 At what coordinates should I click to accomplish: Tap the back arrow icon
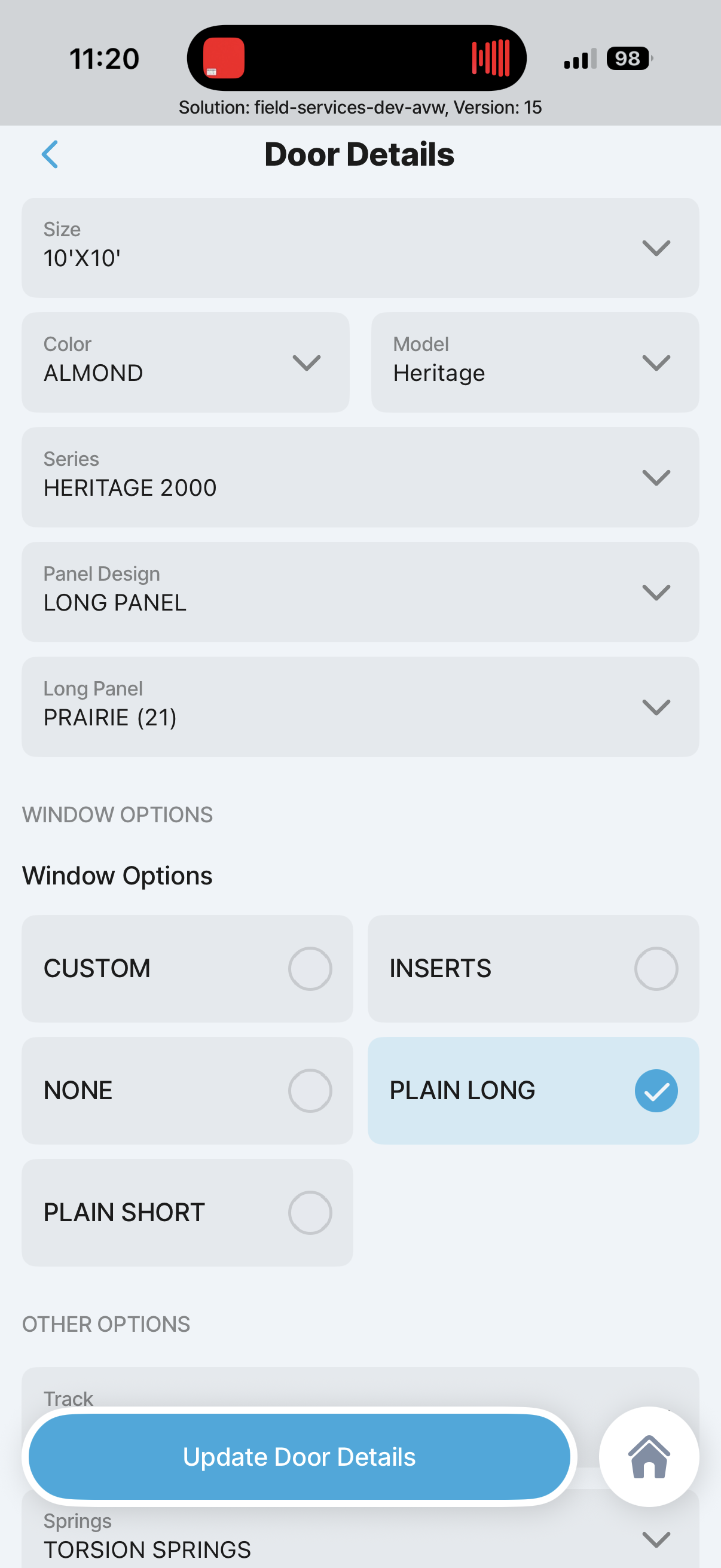[x=50, y=154]
